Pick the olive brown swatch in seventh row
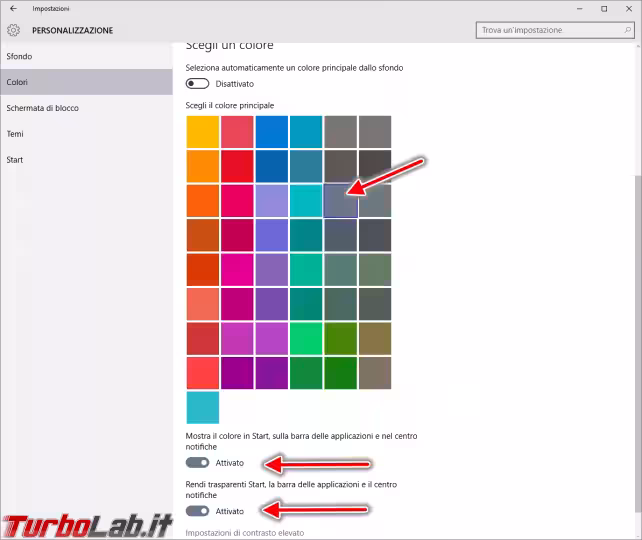642x540 pixels. (375, 339)
